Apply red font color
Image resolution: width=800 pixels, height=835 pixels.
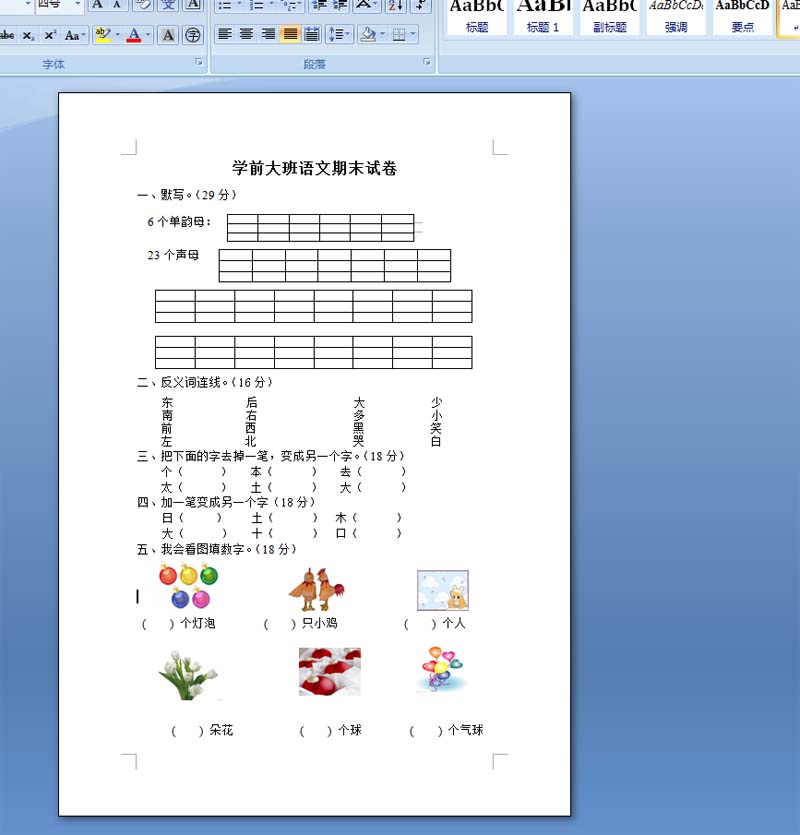tap(134, 35)
